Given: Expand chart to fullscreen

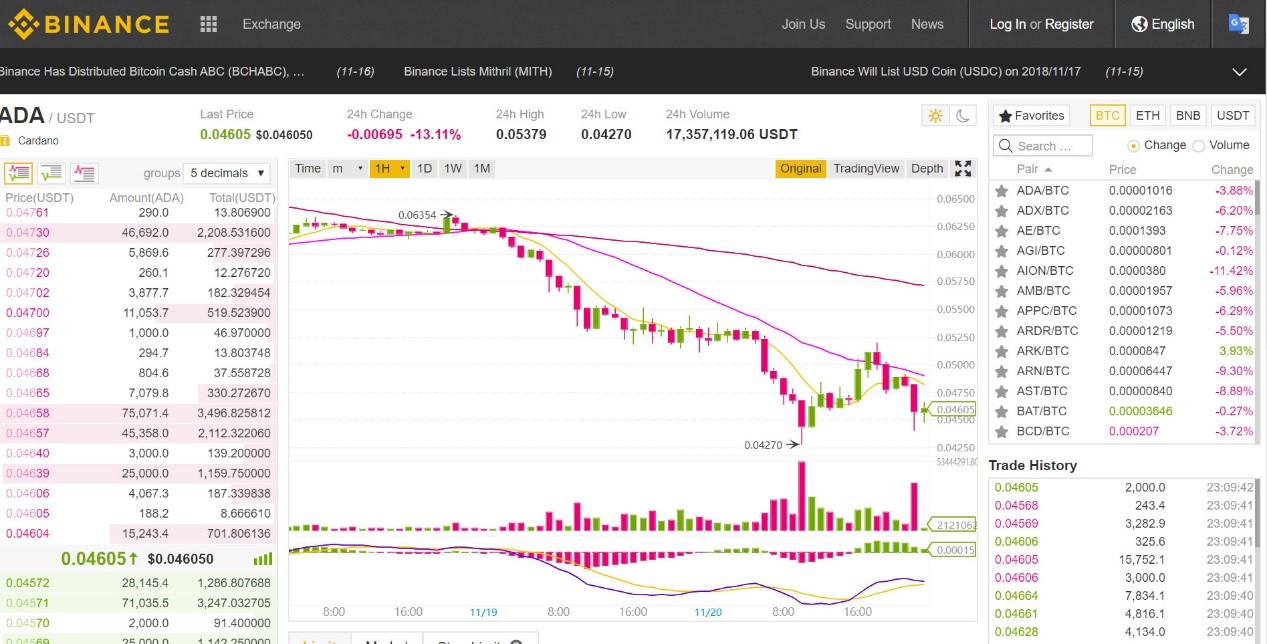Looking at the screenshot, I should (x=963, y=169).
